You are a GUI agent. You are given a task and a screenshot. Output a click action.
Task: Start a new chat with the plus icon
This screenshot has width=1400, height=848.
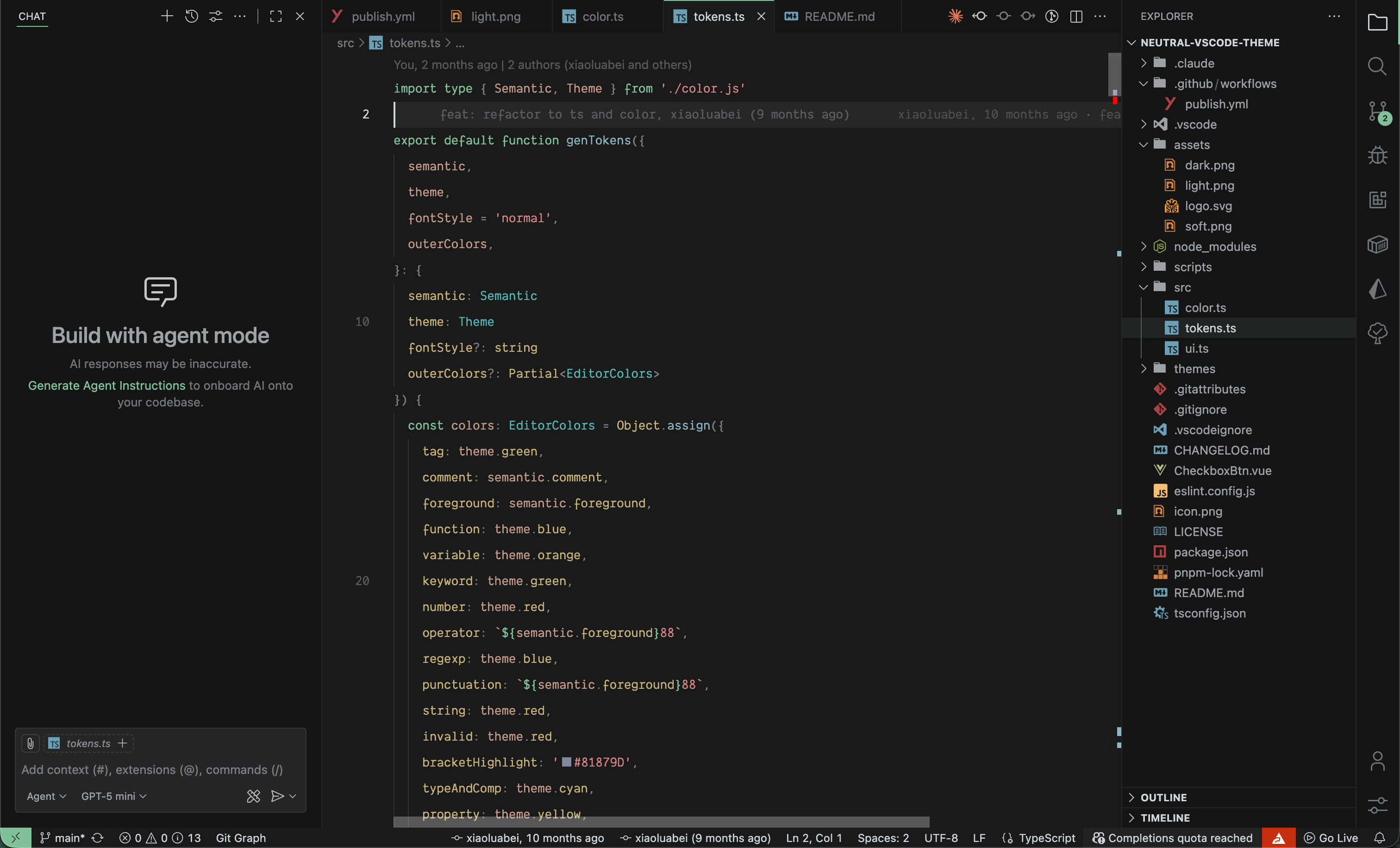[167, 16]
